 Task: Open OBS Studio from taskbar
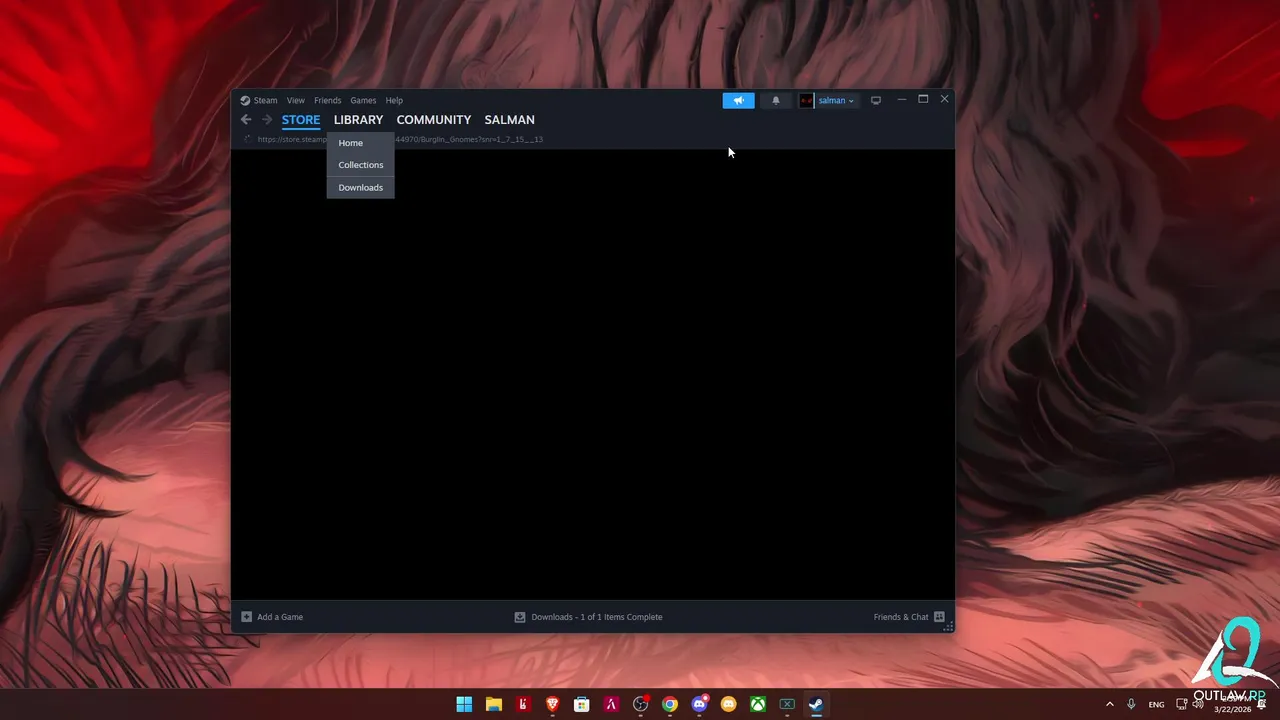pos(640,704)
